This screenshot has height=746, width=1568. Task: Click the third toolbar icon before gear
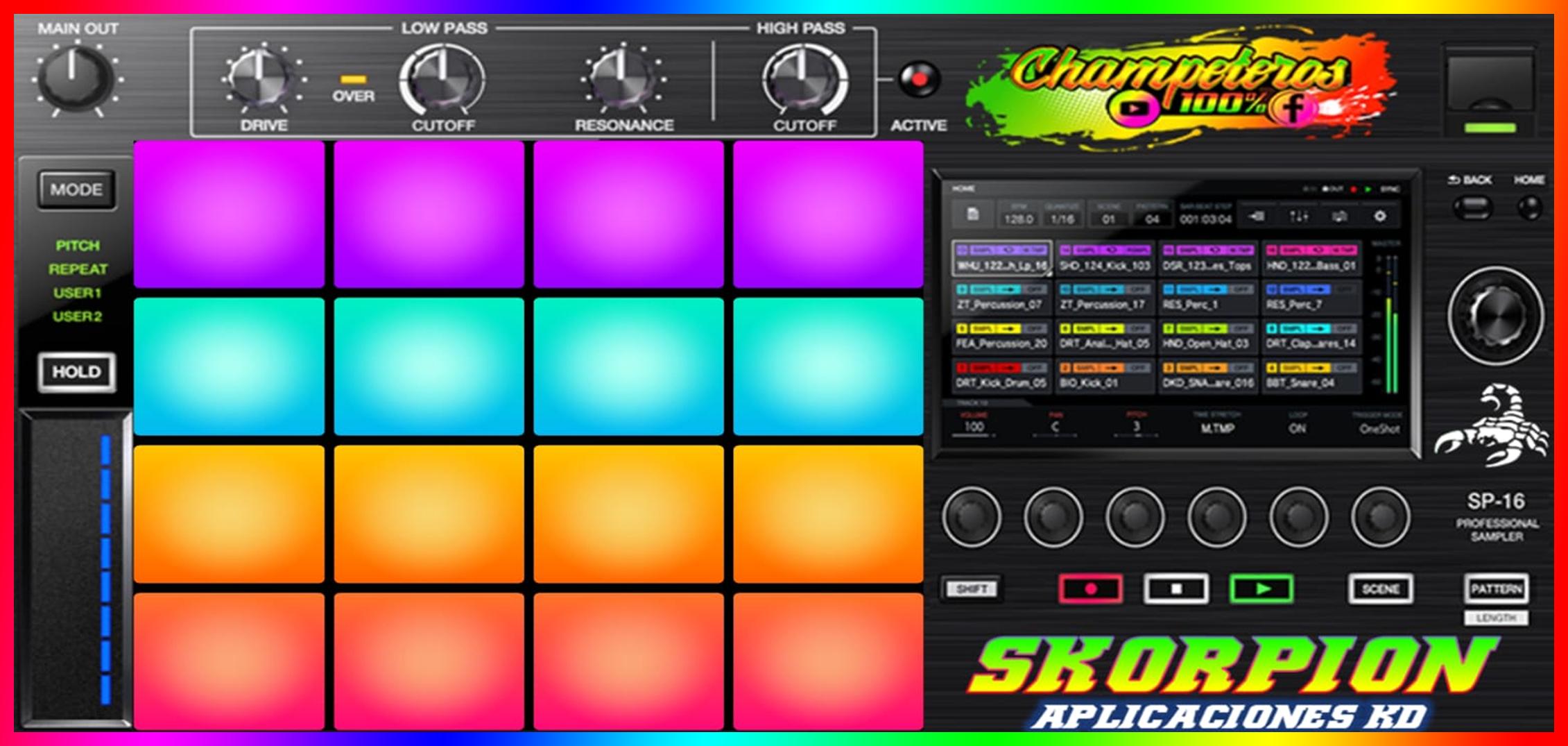pos(1339,217)
